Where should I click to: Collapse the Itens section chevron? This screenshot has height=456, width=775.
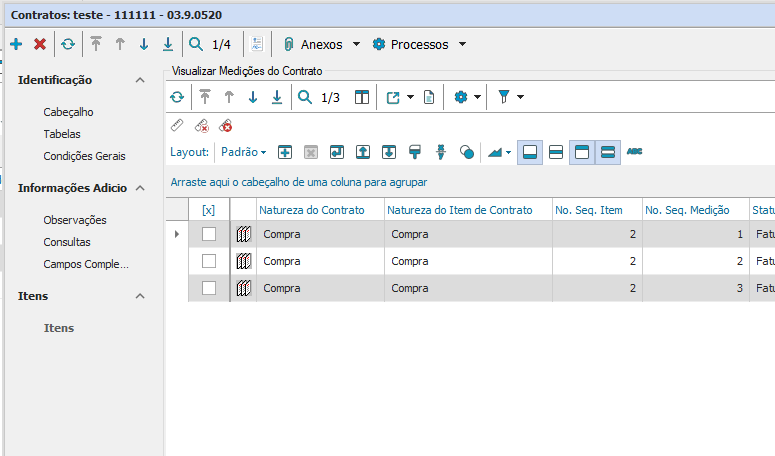point(140,296)
